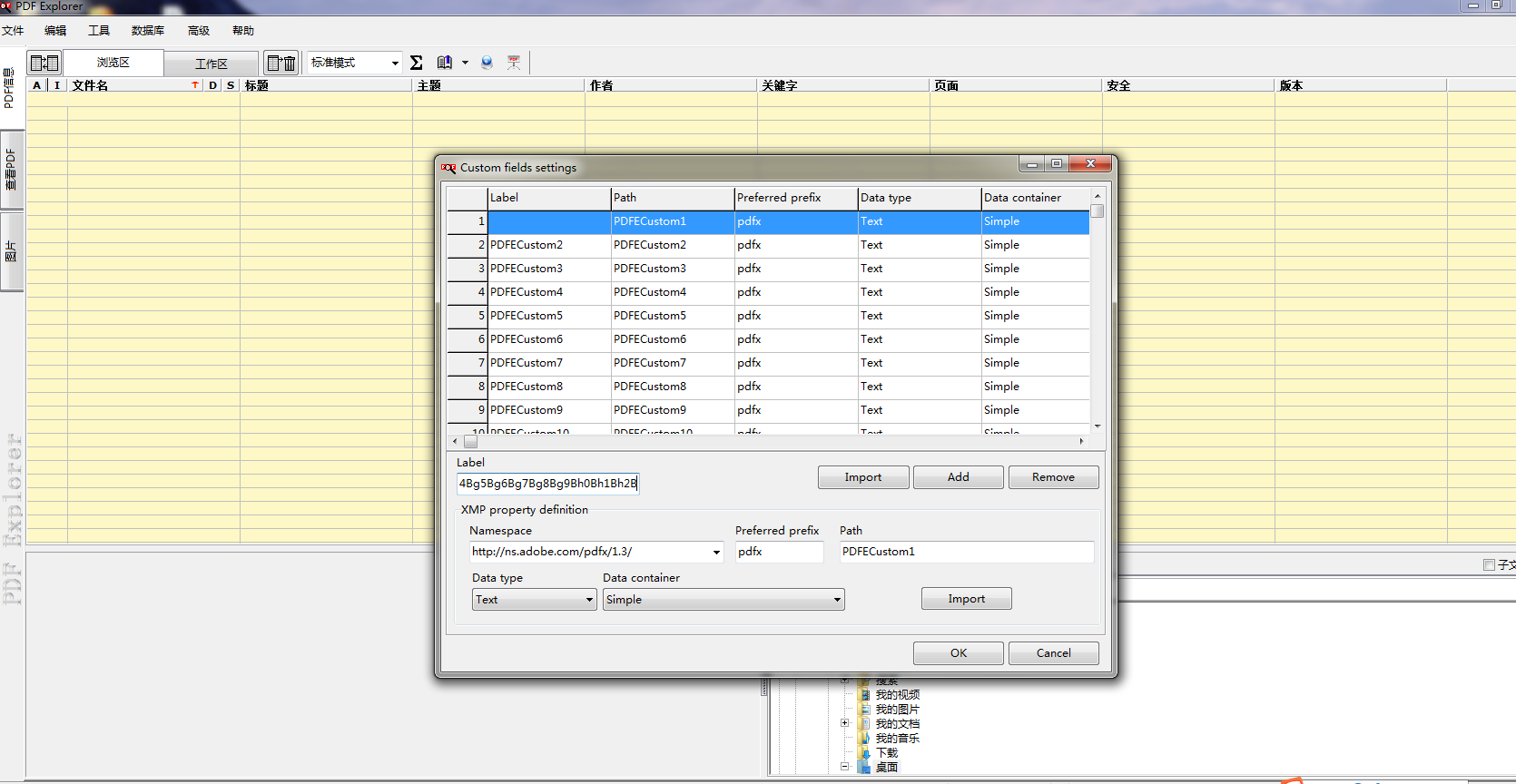Click the blue globe icon in toolbar
This screenshot has height=784, width=1516.
click(487, 63)
